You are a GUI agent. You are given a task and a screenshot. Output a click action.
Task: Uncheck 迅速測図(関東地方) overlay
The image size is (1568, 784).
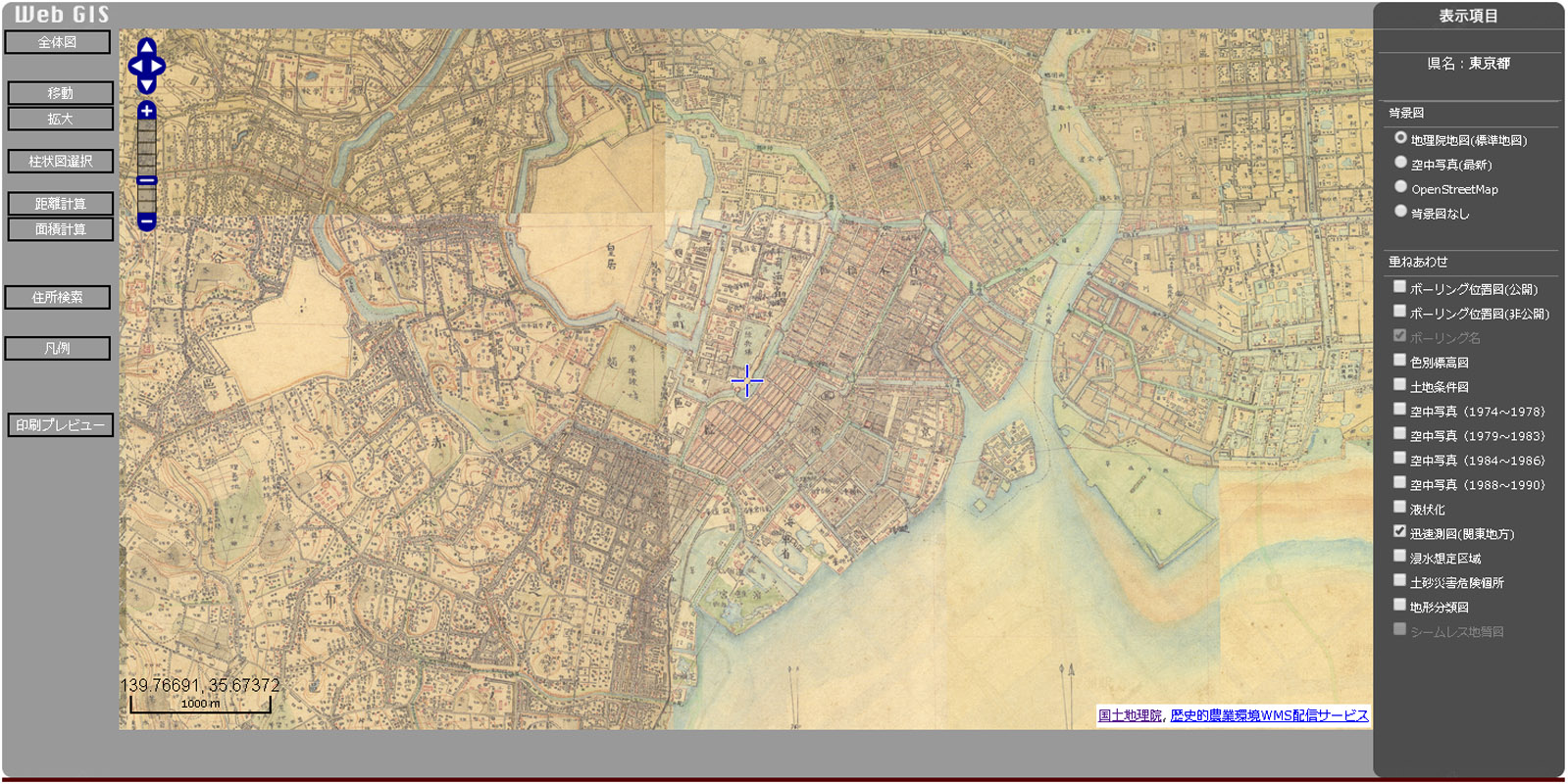(1400, 532)
